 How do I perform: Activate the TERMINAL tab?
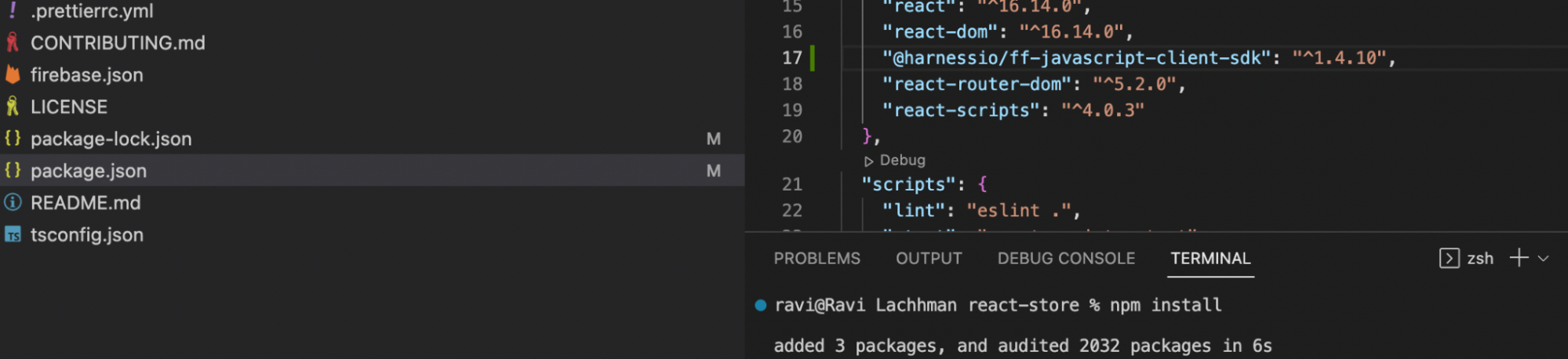click(1210, 258)
